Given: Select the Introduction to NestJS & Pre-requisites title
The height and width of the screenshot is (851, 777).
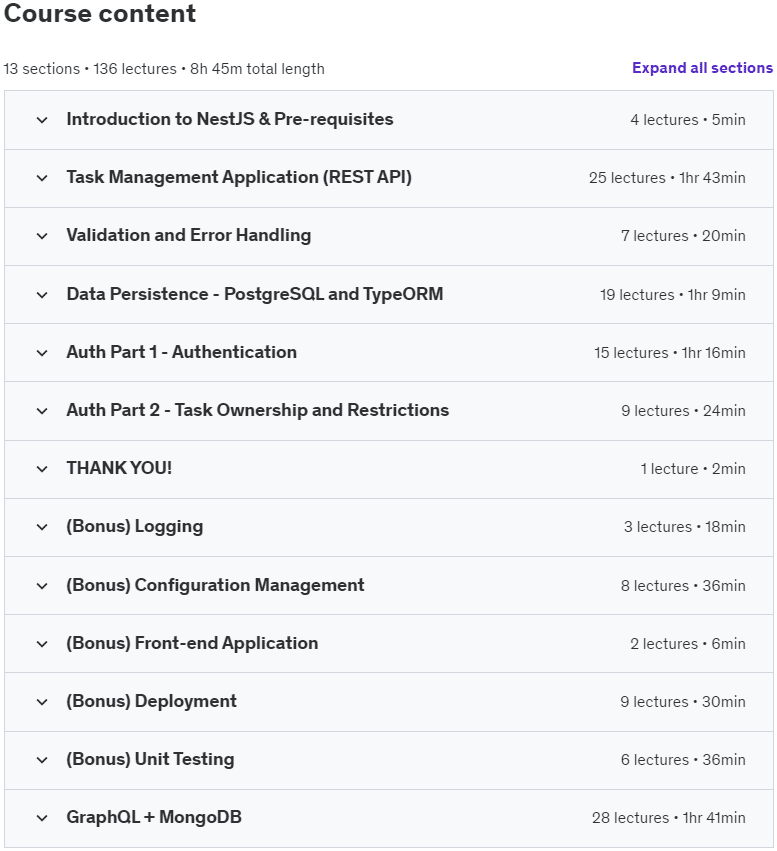Looking at the screenshot, I should pyautogui.click(x=230, y=119).
